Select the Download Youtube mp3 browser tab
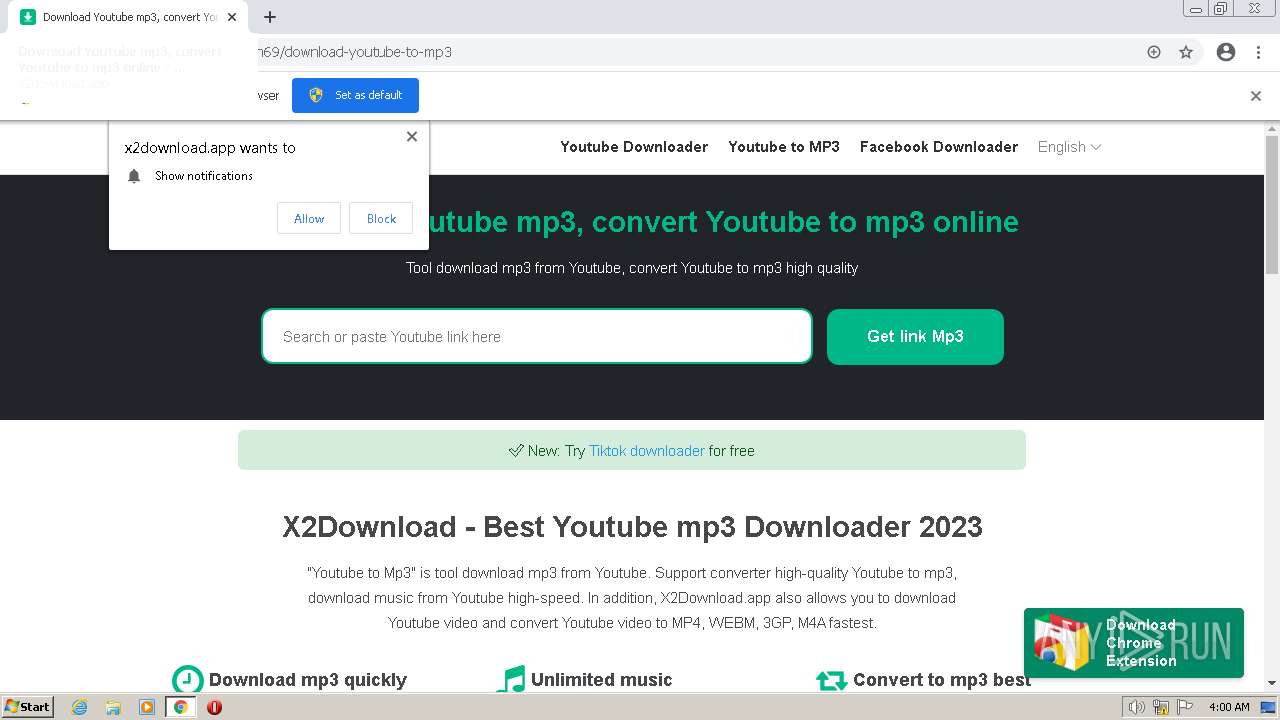The height and width of the screenshot is (720, 1280). [130, 17]
